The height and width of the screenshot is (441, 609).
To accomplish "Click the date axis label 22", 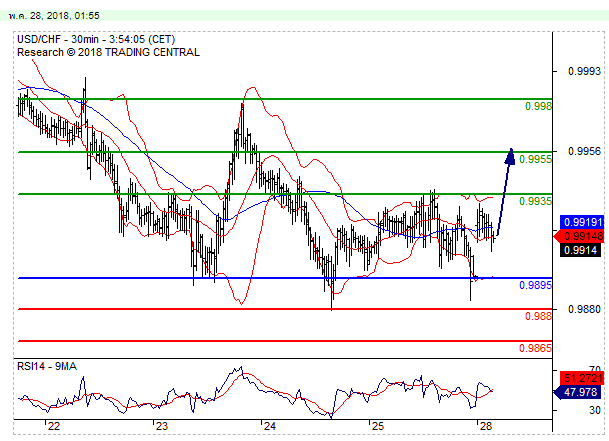I will pos(54,426).
